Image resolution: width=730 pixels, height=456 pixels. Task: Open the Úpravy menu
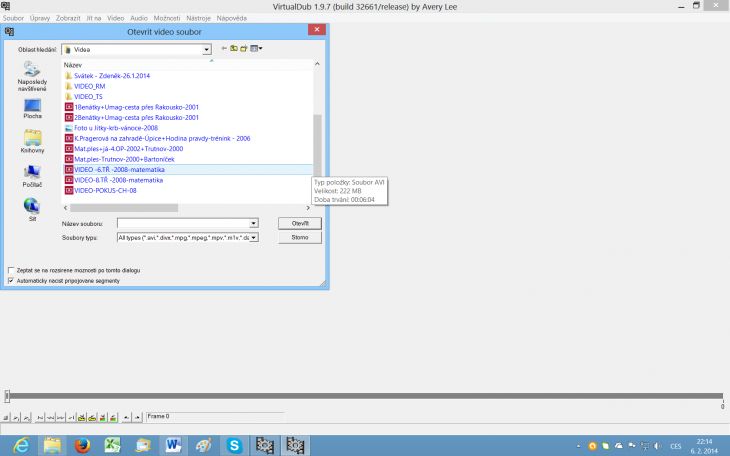click(40, 18)
